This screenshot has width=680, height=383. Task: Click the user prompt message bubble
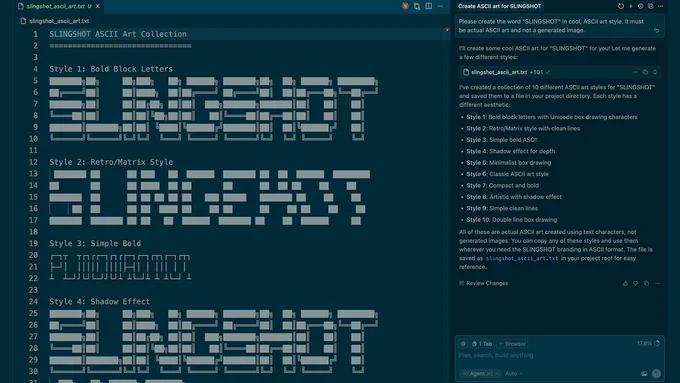click(560, 26)
